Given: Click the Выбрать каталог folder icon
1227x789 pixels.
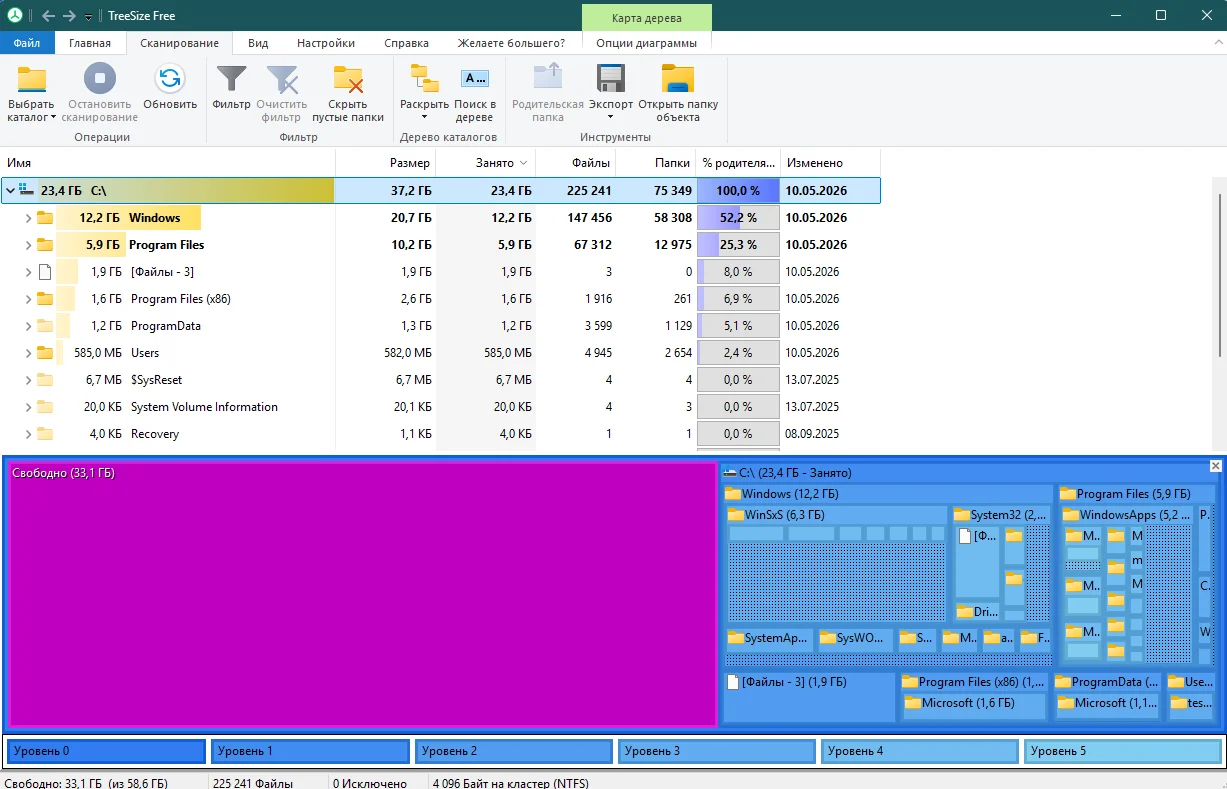Looking at the screenshot, I should [32, 79].
